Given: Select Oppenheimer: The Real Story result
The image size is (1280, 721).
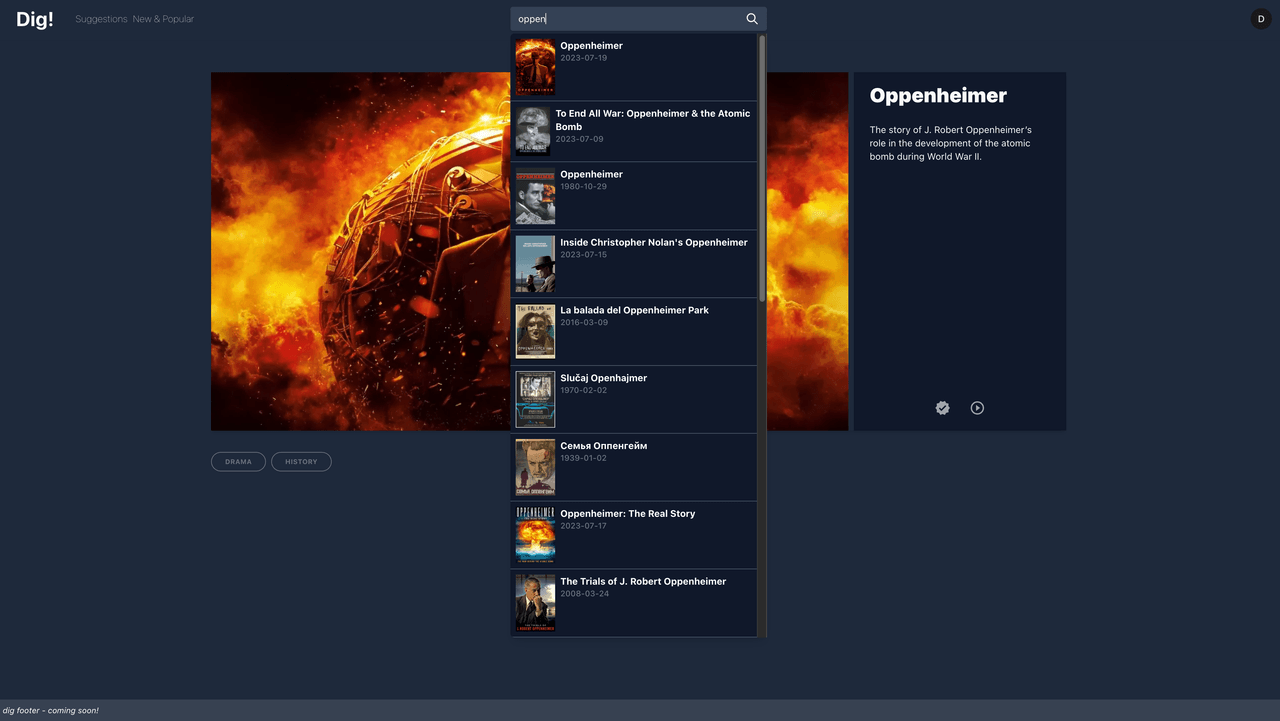Looking at the screenshot, I should pos(634,535).
